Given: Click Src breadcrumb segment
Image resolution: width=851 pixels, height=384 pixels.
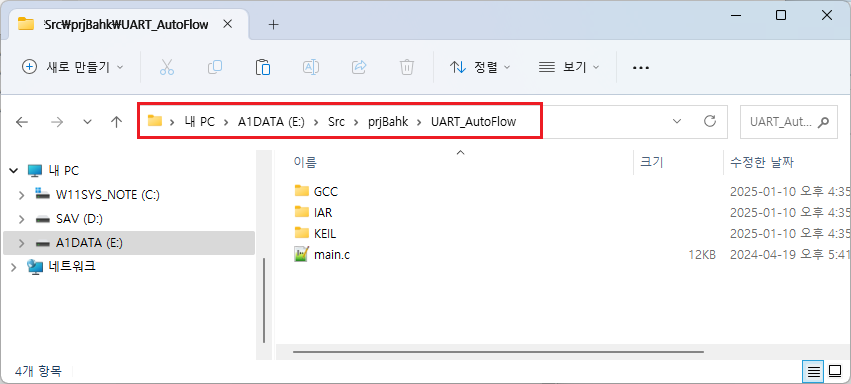Looking at the screenshot, I should (336, 121).
